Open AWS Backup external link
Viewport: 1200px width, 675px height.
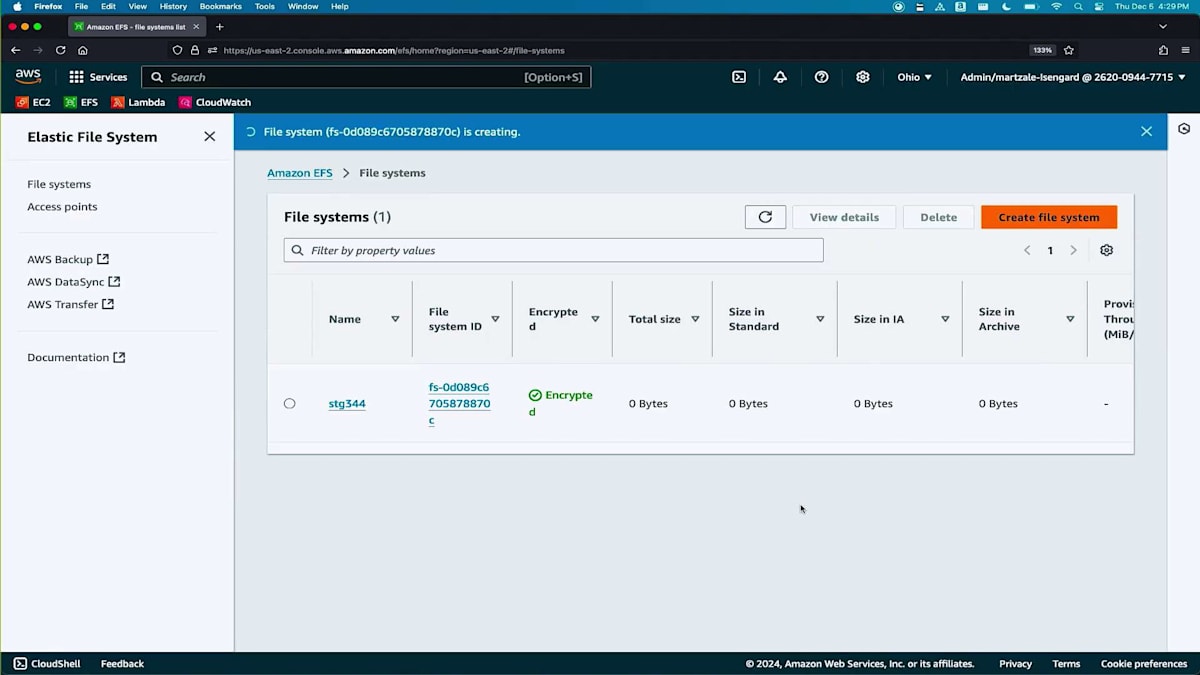pos(68,259)
